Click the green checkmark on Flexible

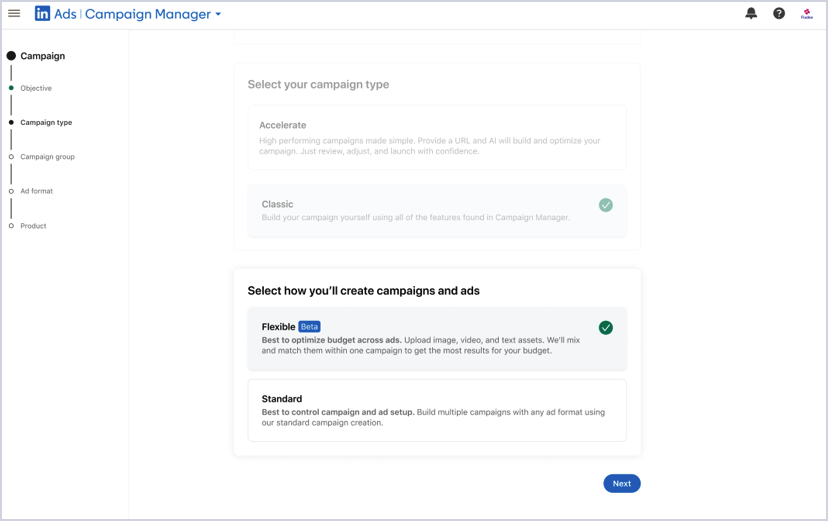coord(606,328)
